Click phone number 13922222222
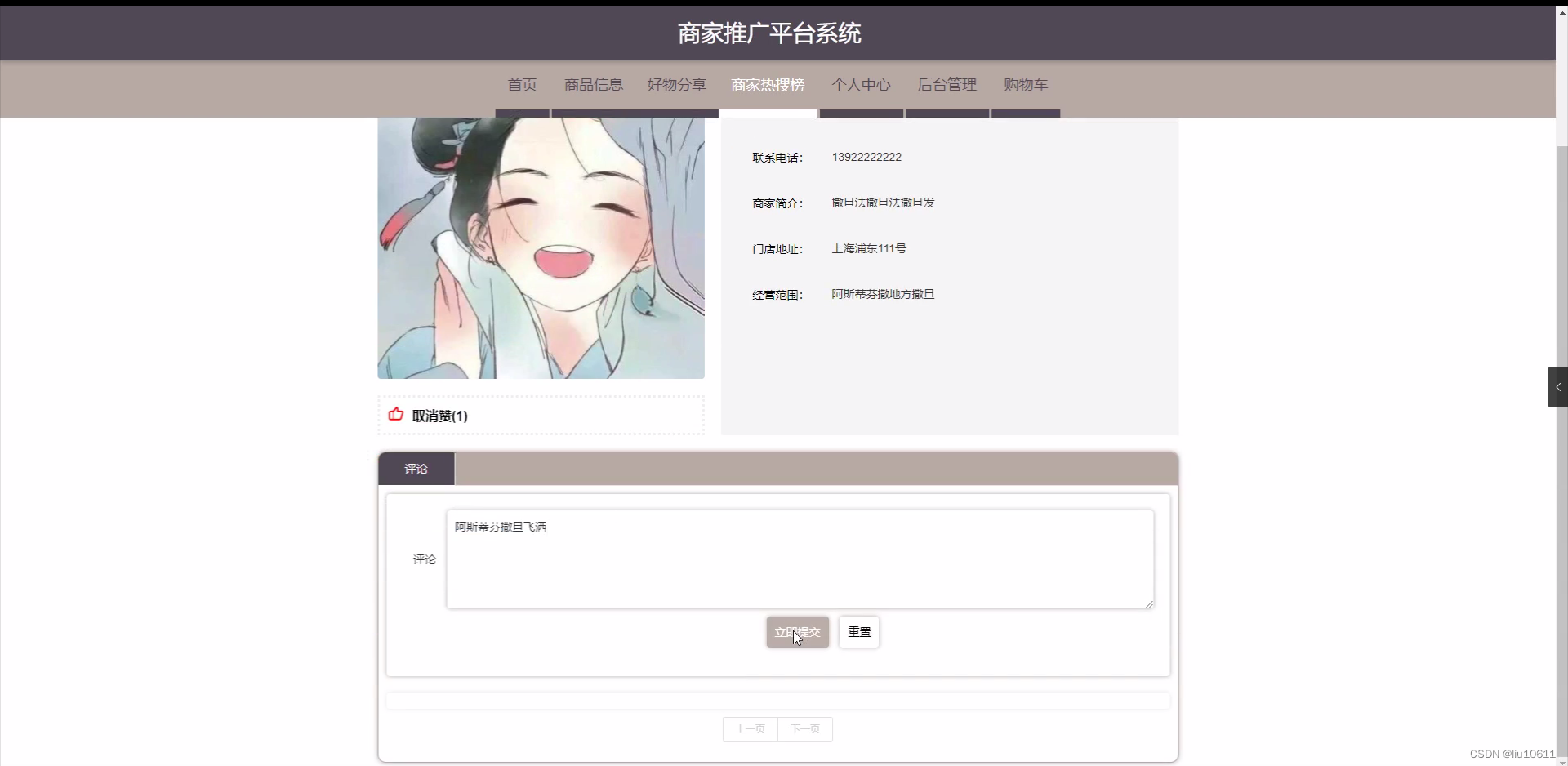Image resolution: width=1568 pixels, height=766 pixels. (x=866, y=157)
